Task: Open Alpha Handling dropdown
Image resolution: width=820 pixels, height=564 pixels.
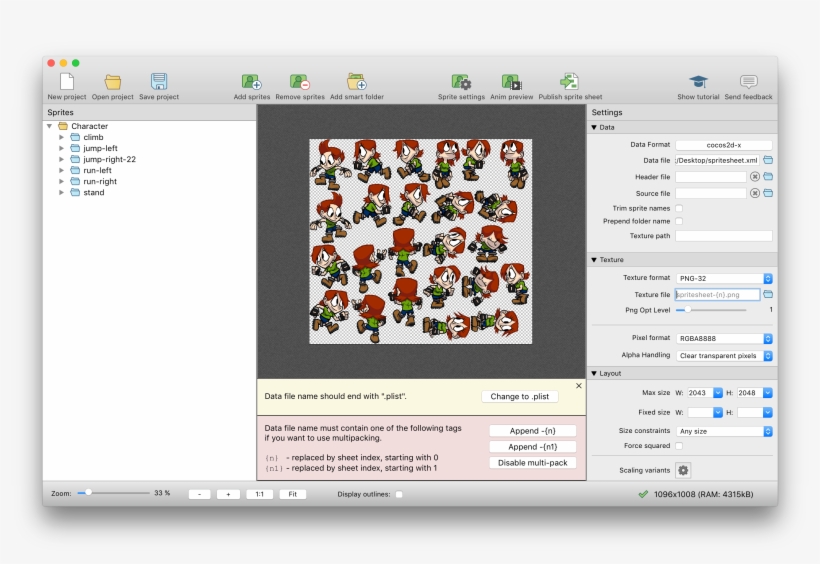Action: coord(724,356)
